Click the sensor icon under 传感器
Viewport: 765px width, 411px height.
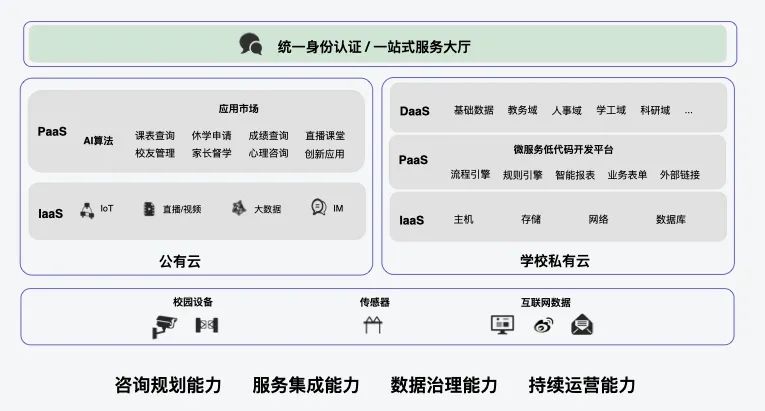point(373,325)
